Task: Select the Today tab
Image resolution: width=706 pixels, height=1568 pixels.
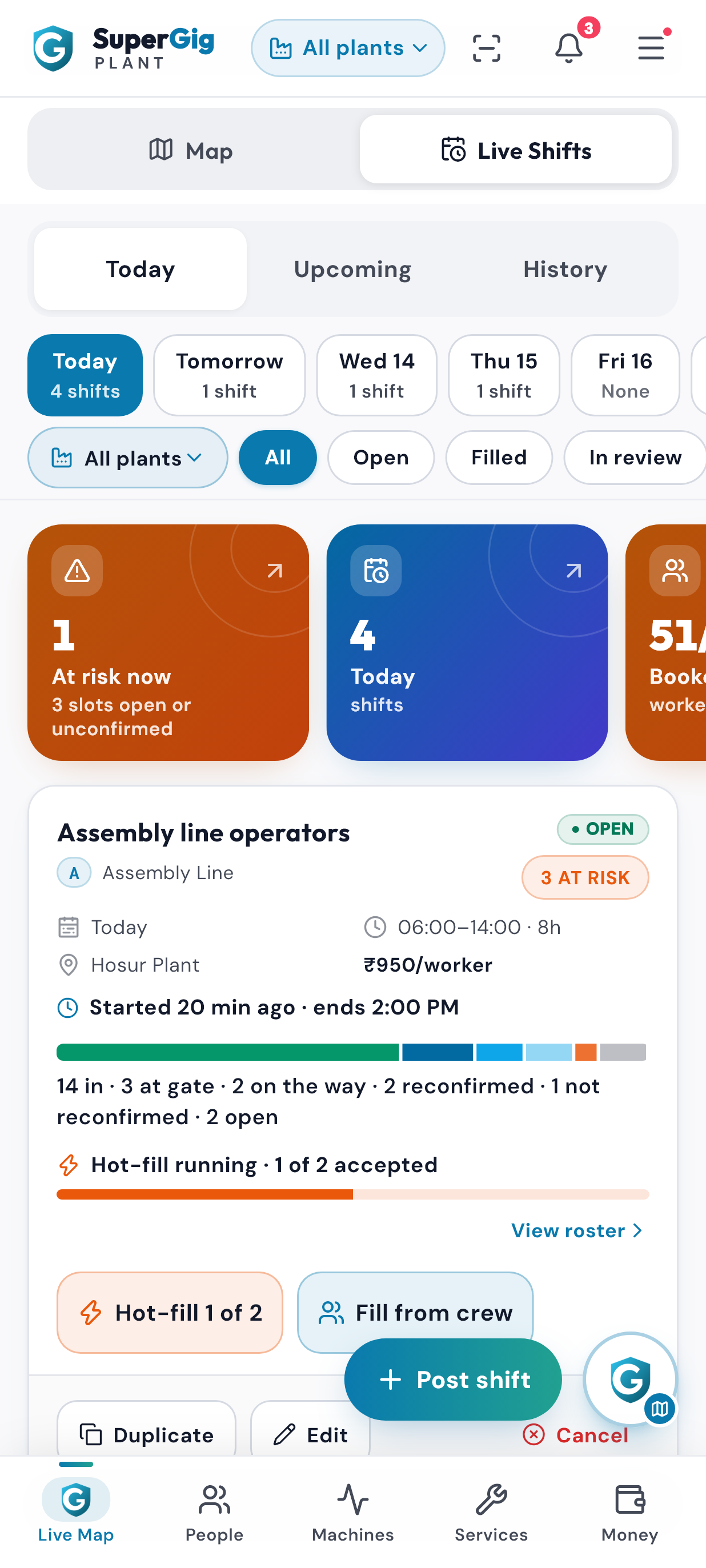Action: point(141,269)
